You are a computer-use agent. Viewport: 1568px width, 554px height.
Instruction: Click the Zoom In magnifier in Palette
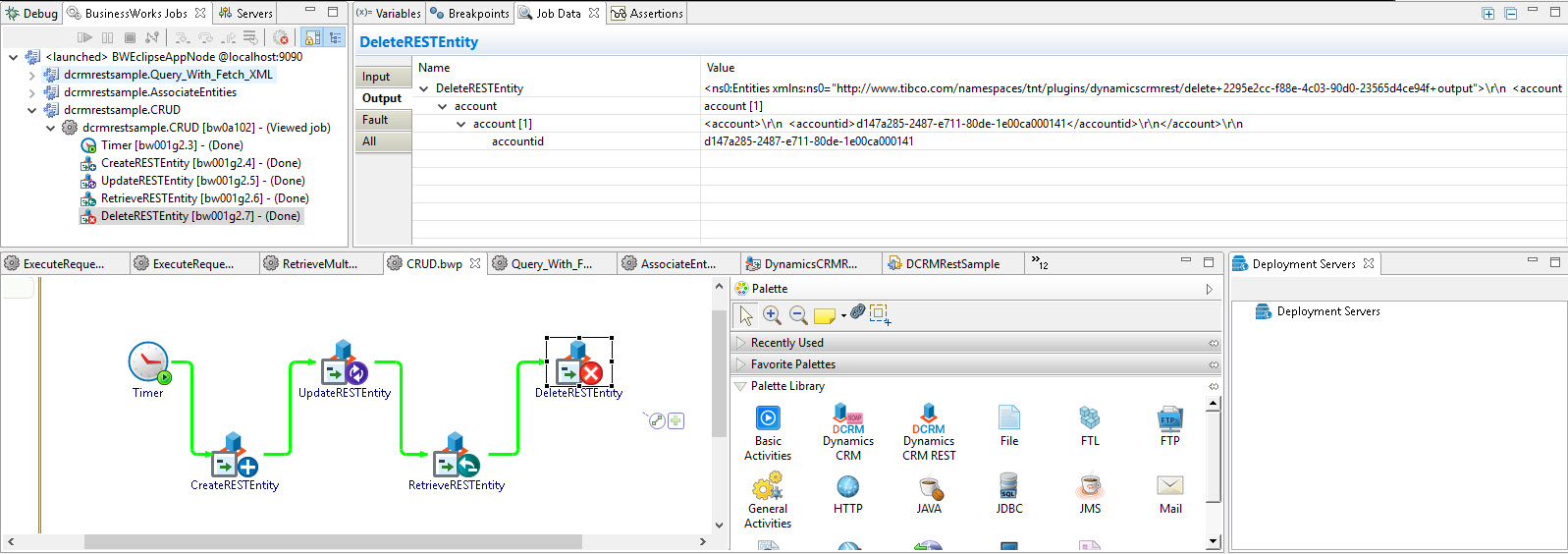(x=773, y=315)
